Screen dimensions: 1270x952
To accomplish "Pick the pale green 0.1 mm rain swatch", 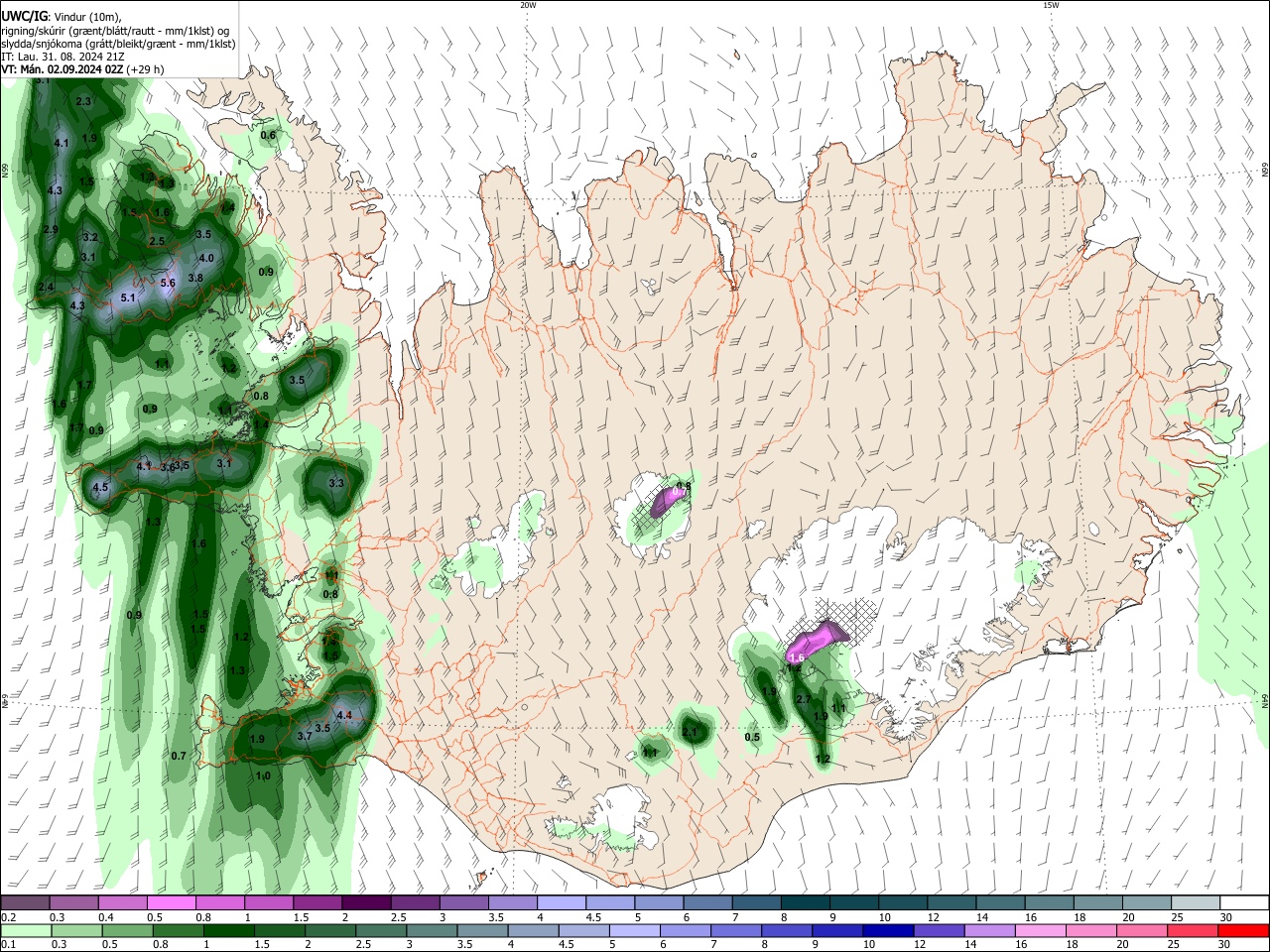I will point(25,931).
